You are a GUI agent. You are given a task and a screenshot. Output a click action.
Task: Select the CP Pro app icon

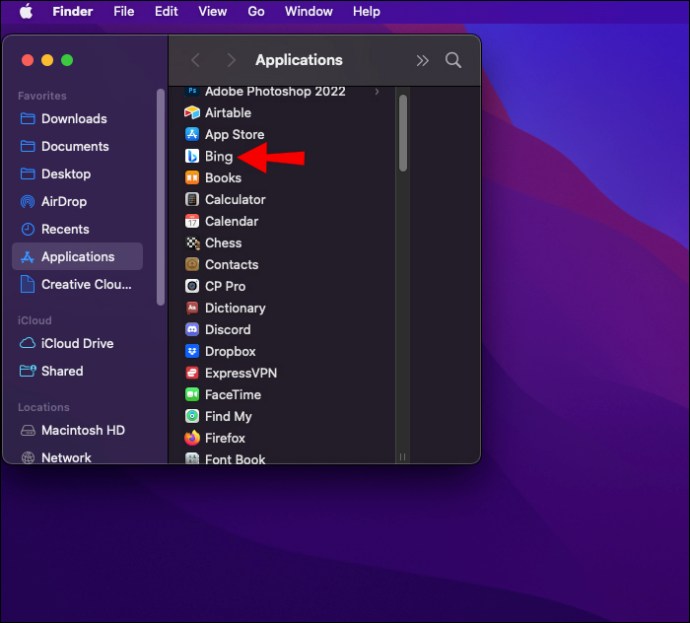click(192, 286)
